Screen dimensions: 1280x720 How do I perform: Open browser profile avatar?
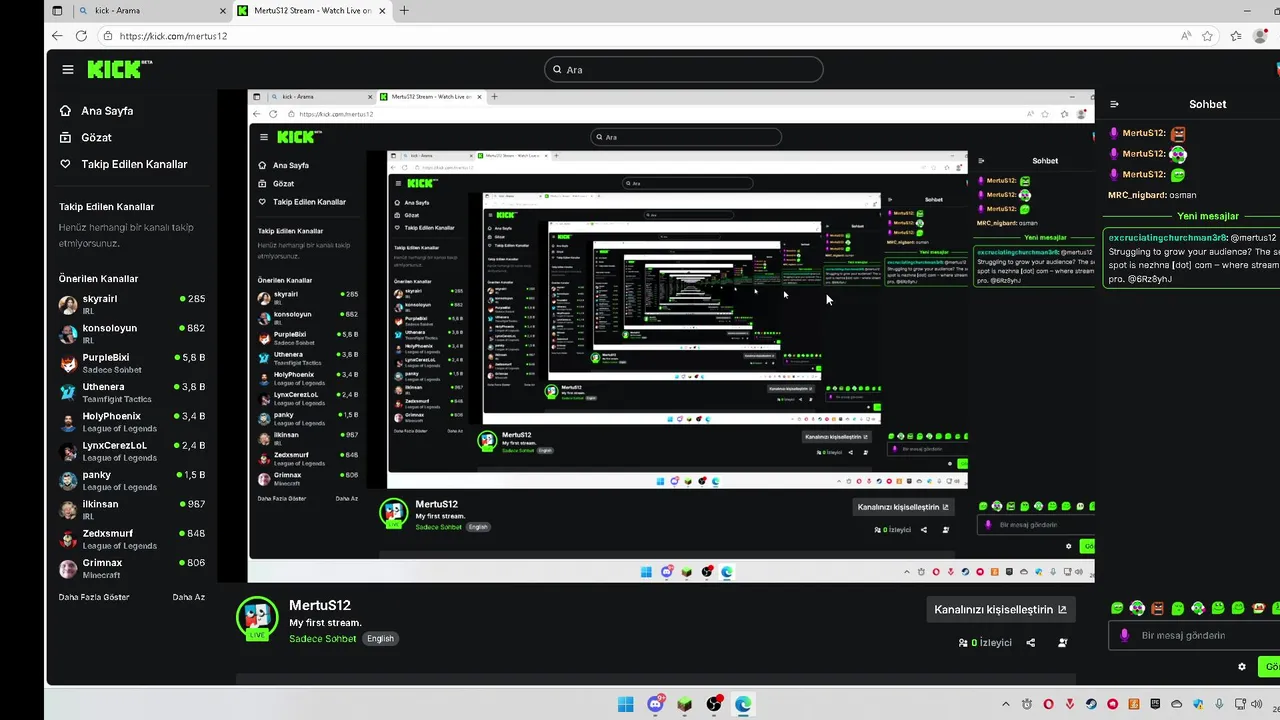pyautogui.click(x=1261, y=36)
